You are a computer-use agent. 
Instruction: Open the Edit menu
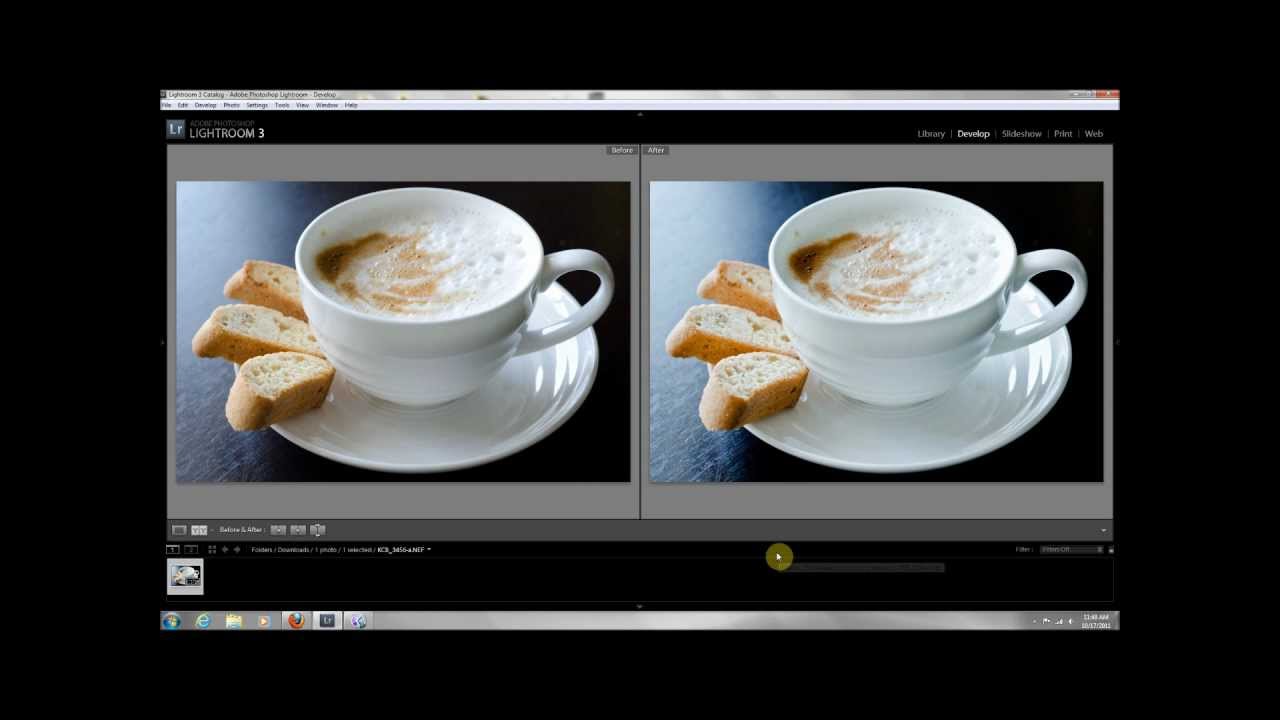[x=183, y=105]
